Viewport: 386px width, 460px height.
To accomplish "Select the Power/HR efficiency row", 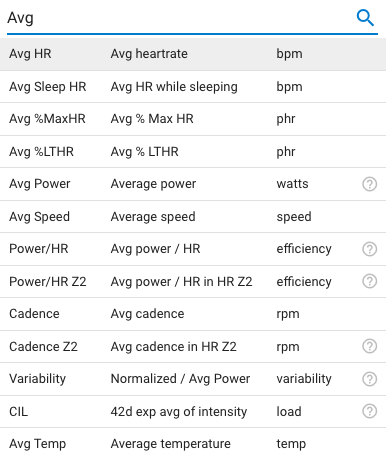I will pos(193,249).
